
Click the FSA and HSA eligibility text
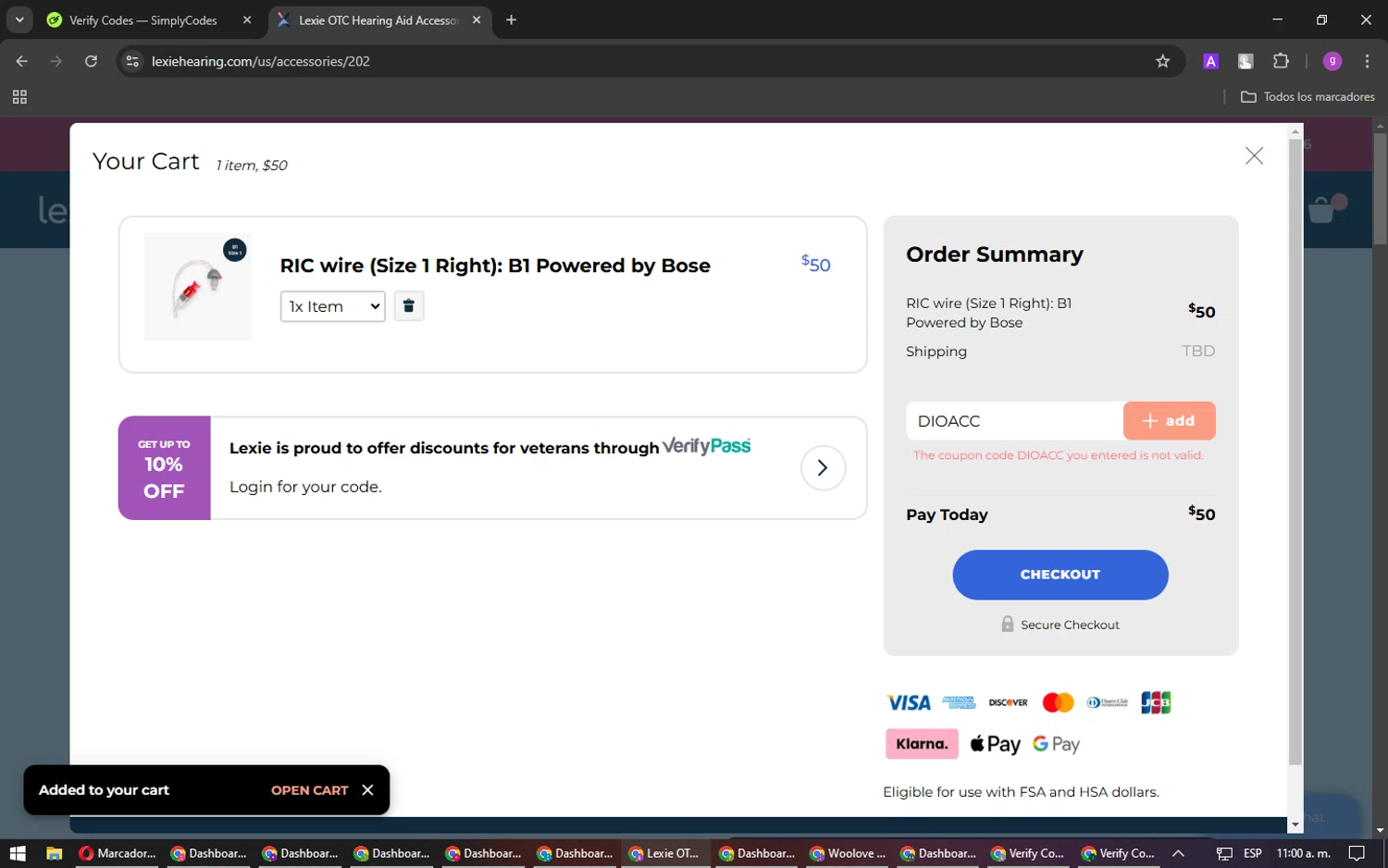1021,792
